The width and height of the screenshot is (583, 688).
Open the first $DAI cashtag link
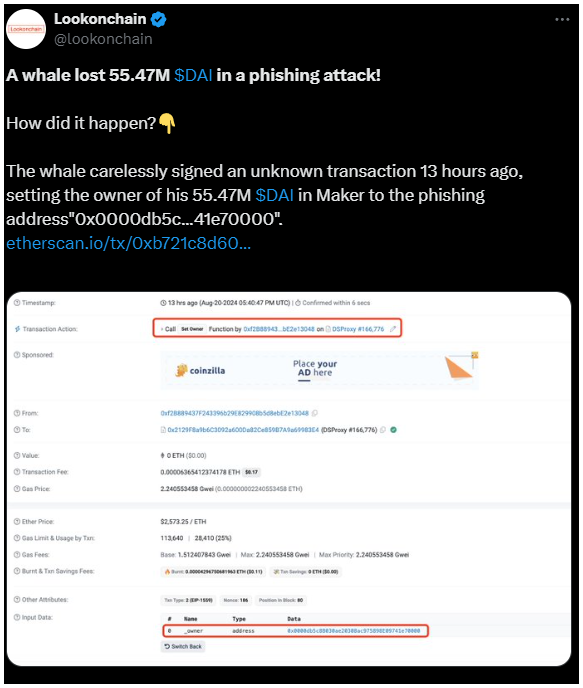(x=193, y=75)
